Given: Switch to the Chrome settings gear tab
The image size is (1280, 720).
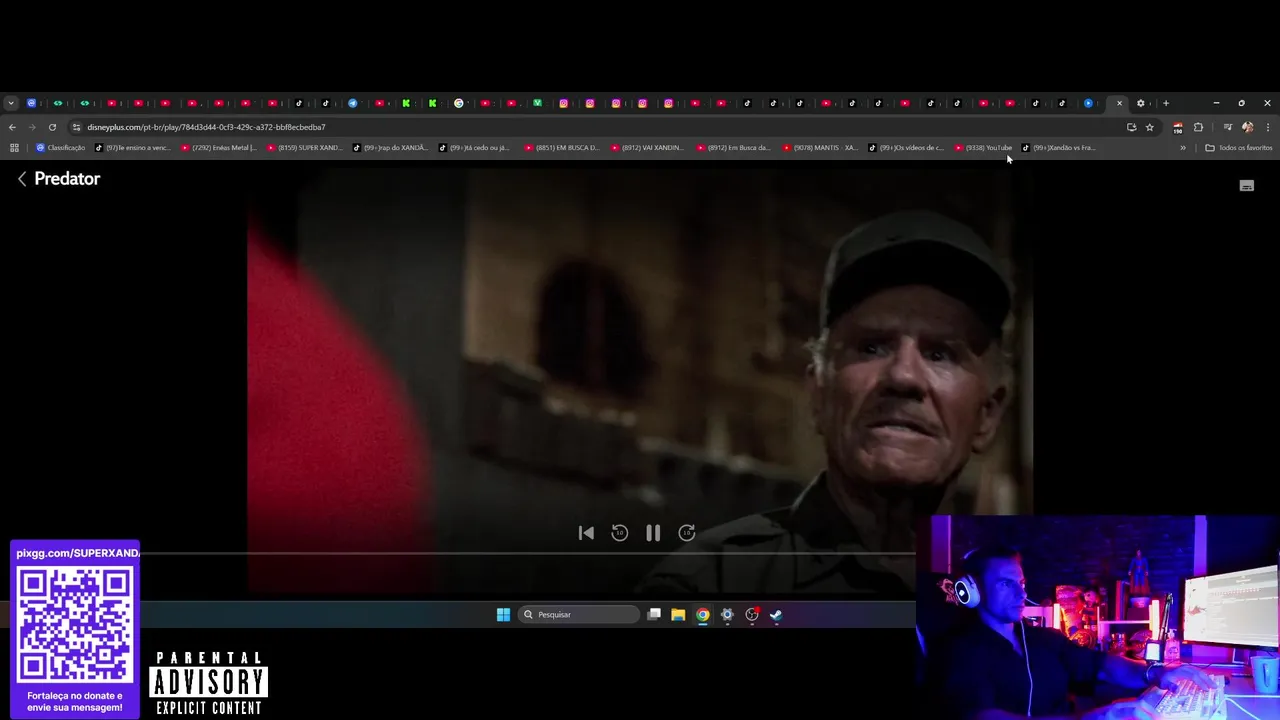Looking at the screenshot, I should (x=1141, y=103).
